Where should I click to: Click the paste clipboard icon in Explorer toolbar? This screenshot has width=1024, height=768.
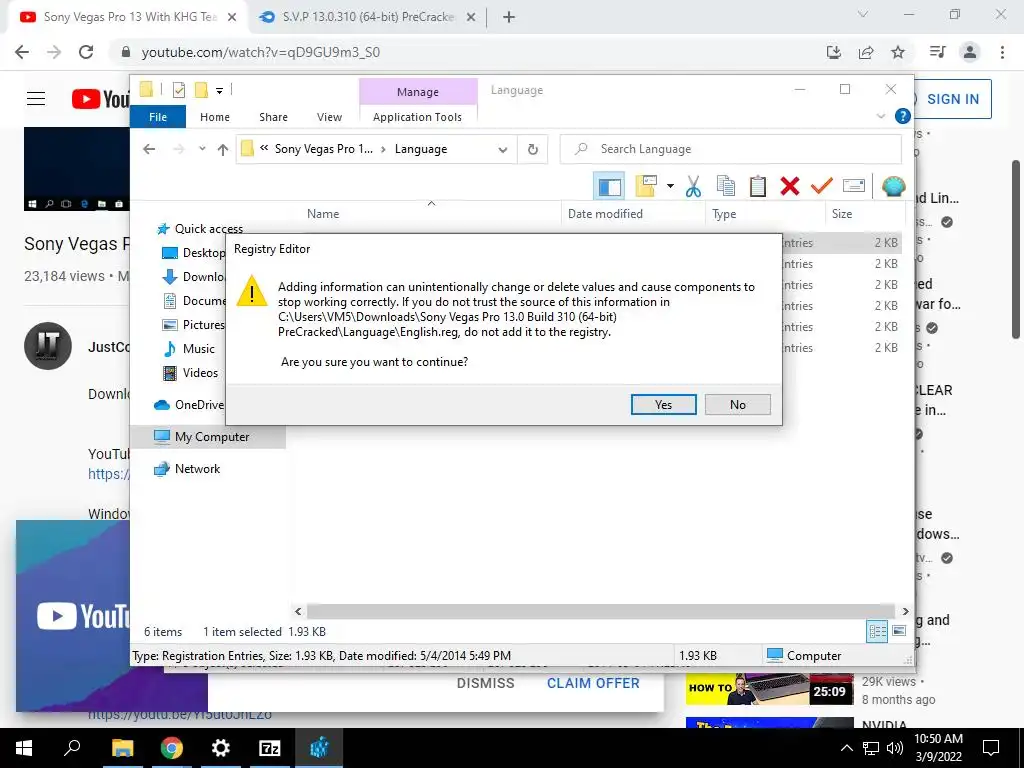click(758, 186)
